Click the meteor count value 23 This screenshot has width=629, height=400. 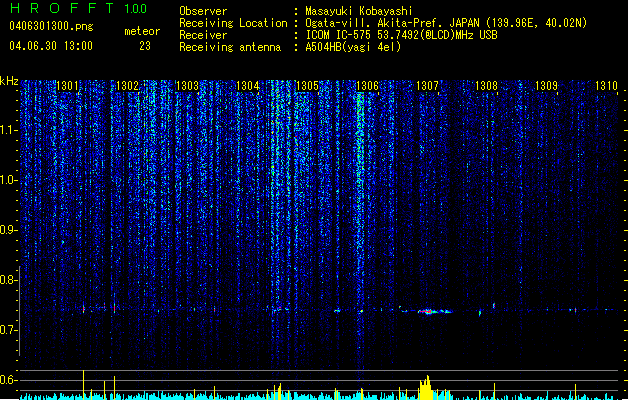tap(145, 46)
